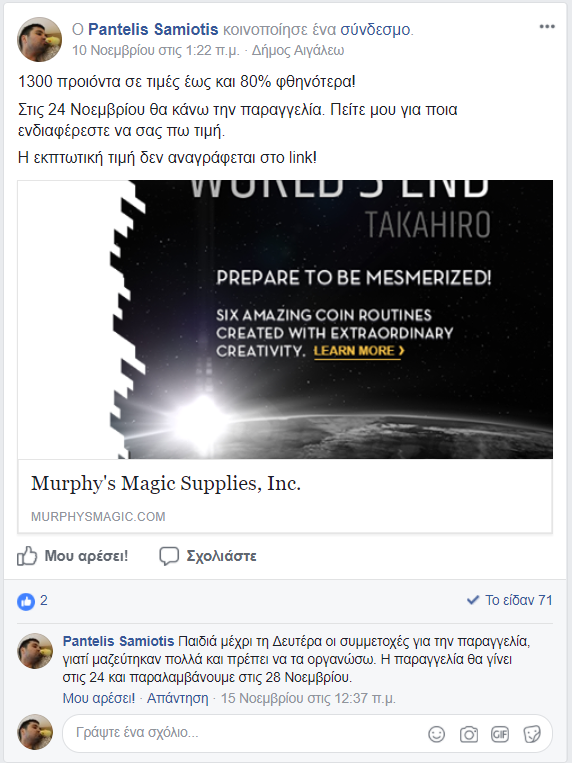The image size is (572, 763).
Task: Click commenter's avatar next to the comment
Action: click(35, 651)
